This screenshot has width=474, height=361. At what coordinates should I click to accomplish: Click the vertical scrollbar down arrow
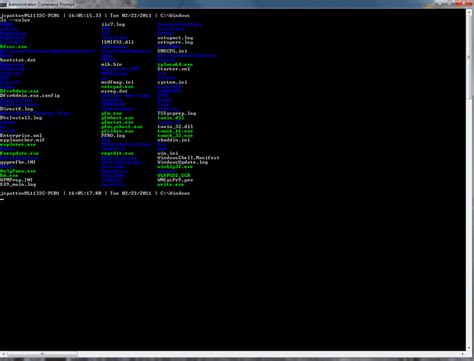coord(469,347)
